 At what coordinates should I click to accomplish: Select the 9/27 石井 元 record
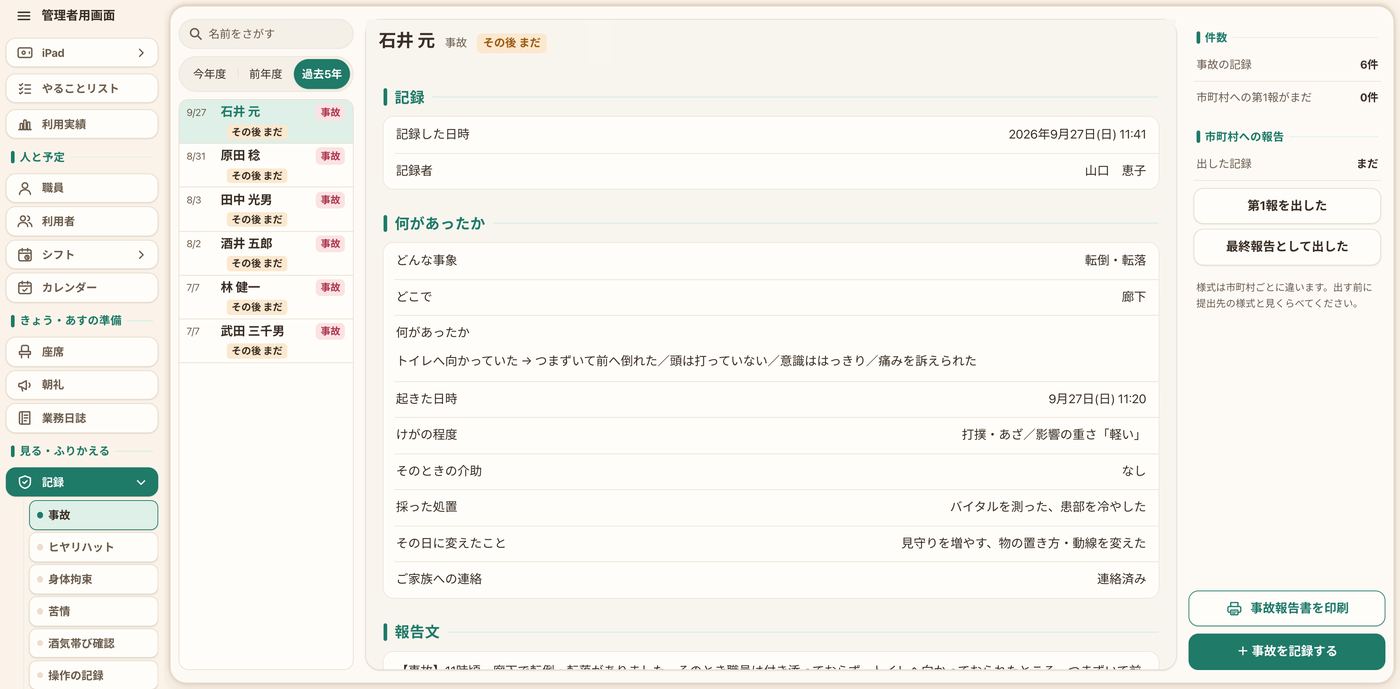tap(266, 121)
